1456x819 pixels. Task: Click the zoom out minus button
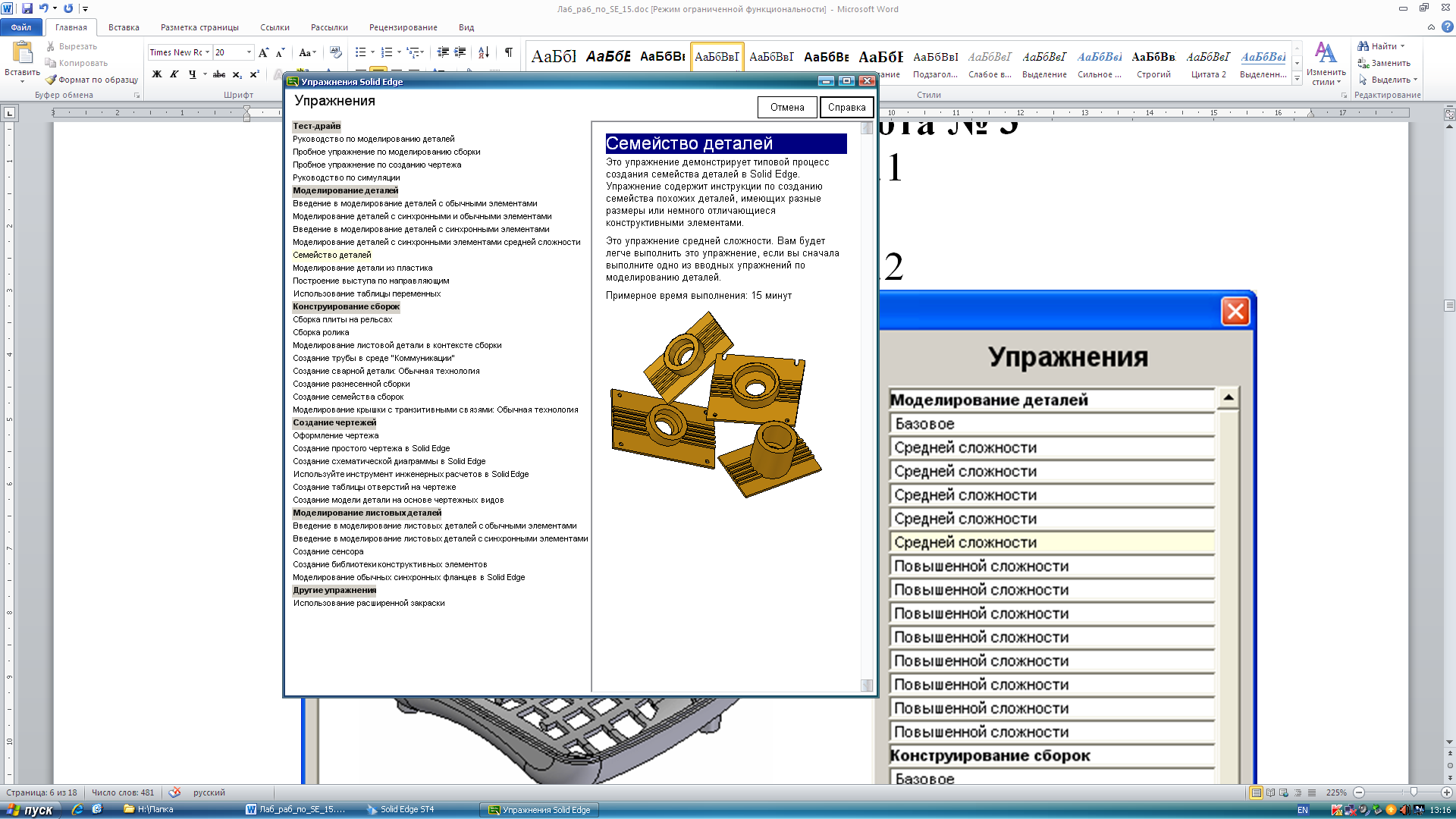pyautogui.click(x=1359, y=792)
